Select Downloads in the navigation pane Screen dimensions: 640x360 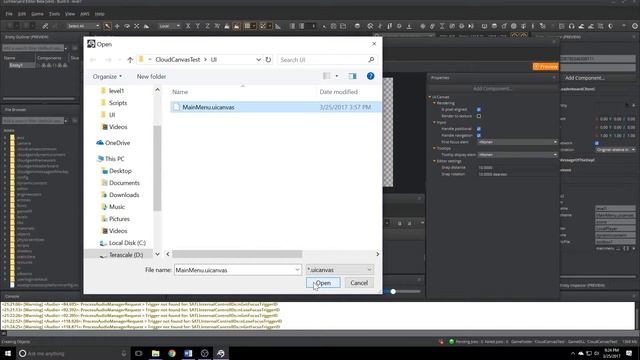coord(124,195)
